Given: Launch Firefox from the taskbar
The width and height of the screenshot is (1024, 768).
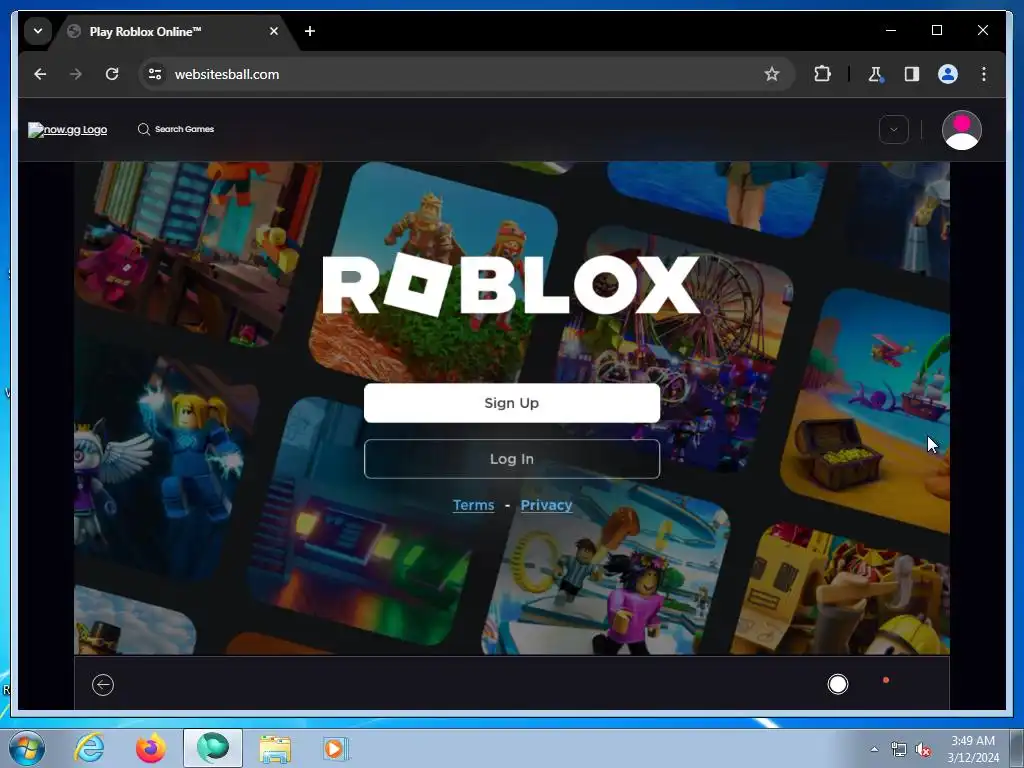Looking at the screenshot, I should point(151,748).
